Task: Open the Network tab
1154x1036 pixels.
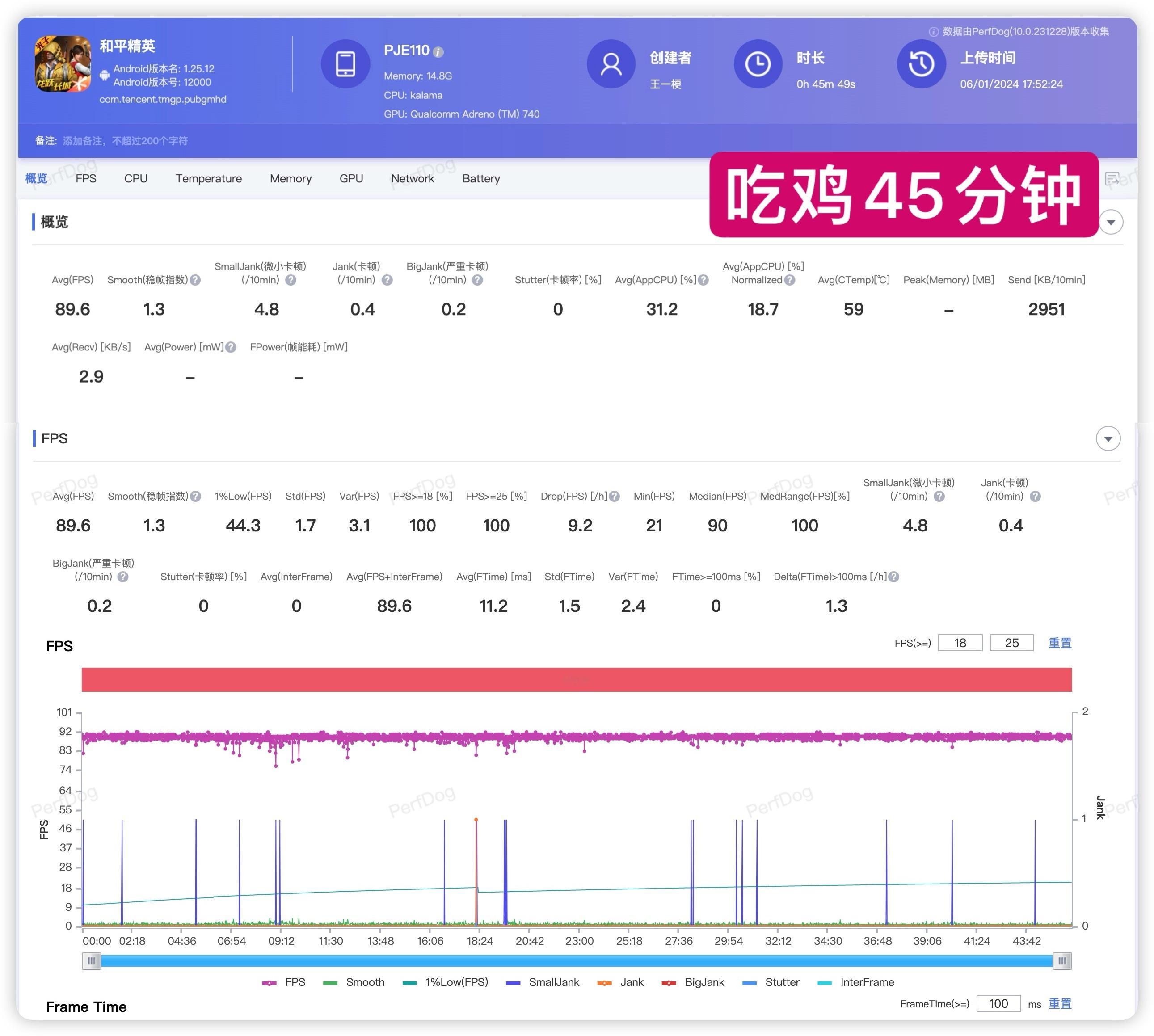Action: click(x=413, y=179)
